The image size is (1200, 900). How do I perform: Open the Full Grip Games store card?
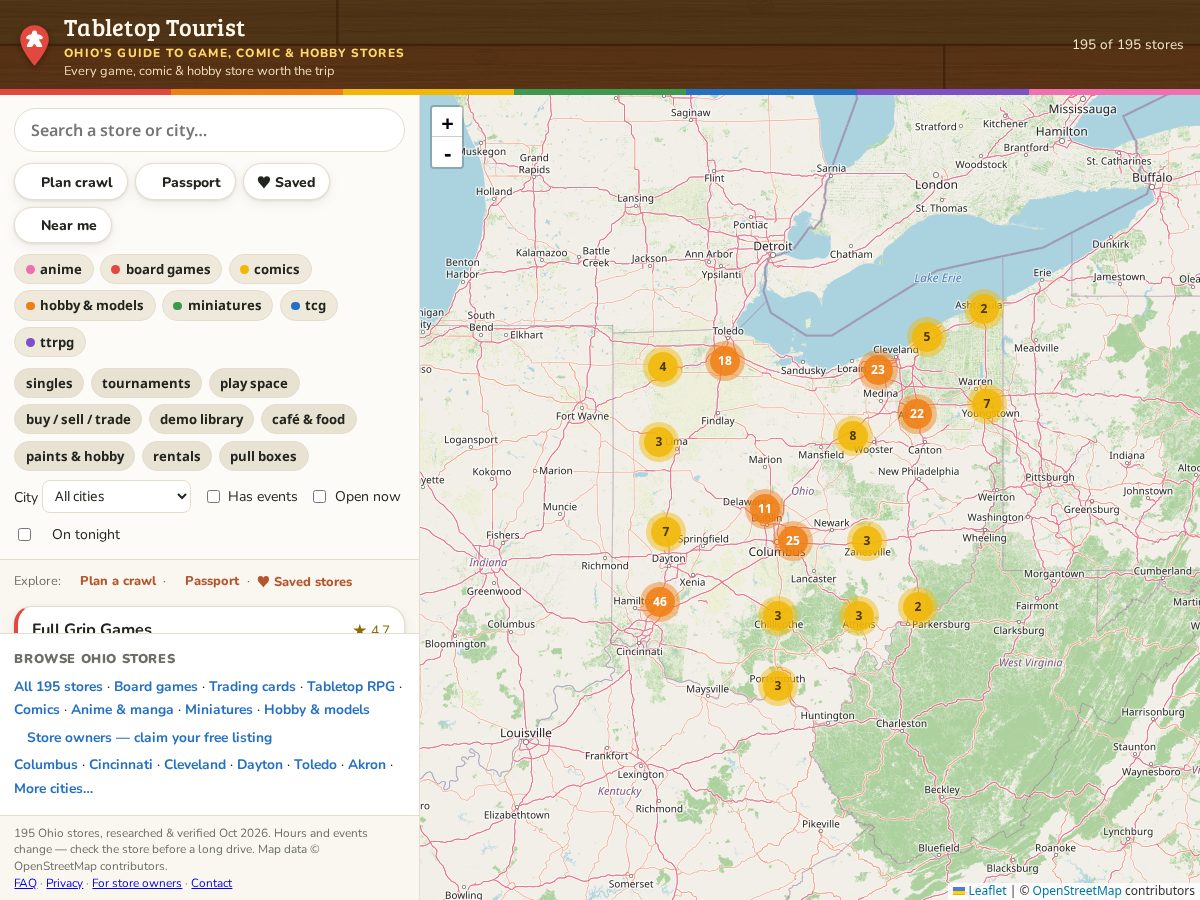click(x=209, y=621)
